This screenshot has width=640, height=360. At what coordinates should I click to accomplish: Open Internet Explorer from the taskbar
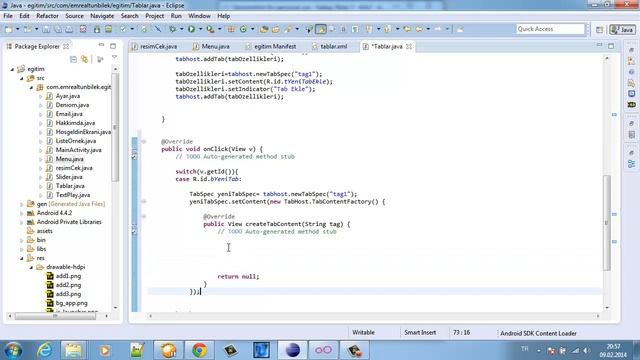44,350
